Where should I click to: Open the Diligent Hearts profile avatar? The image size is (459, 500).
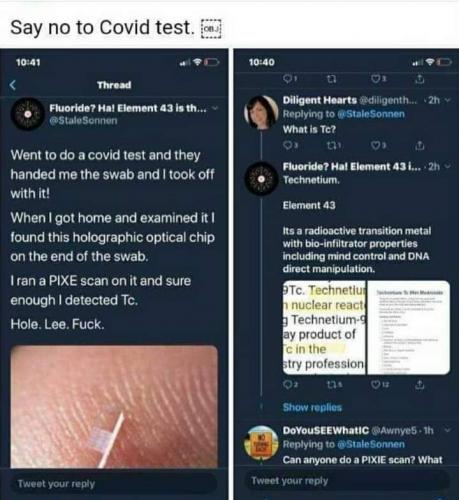click(x=261, y=112)
